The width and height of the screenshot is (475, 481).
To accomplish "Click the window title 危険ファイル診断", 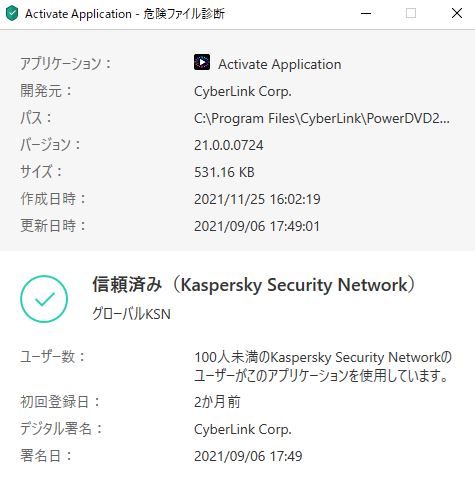I will point(184,14).
